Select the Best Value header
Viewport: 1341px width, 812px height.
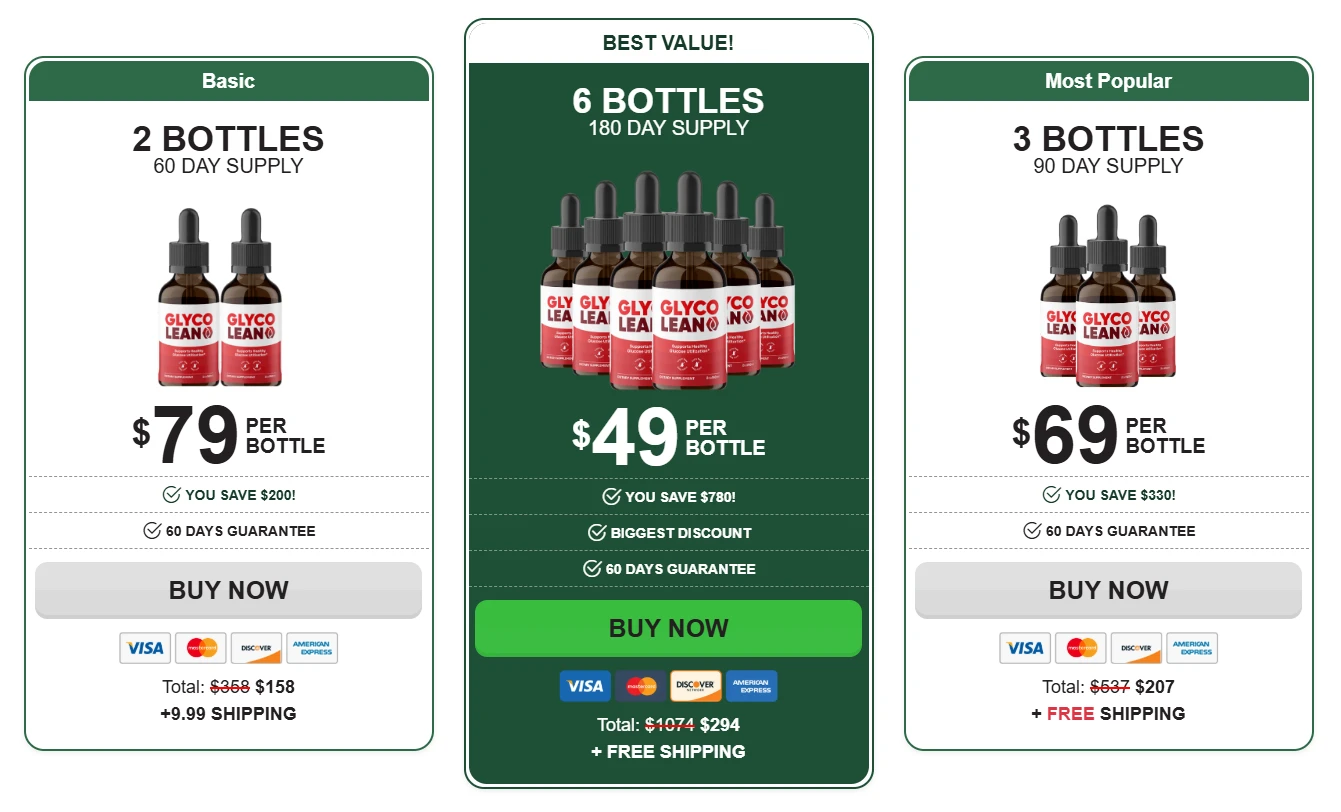point(669,43)
